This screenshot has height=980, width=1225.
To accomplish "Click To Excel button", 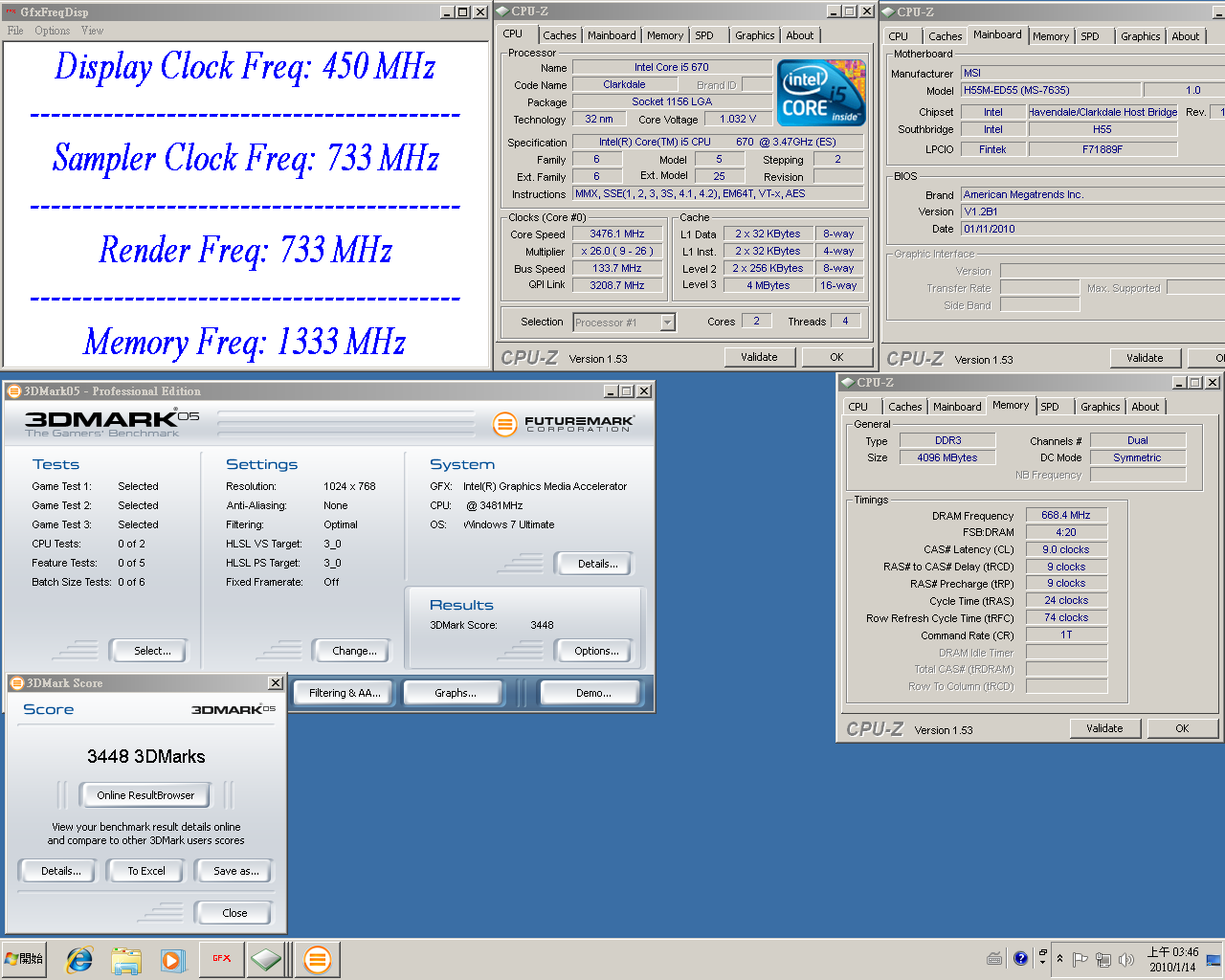I will click(x=146, y=871).
